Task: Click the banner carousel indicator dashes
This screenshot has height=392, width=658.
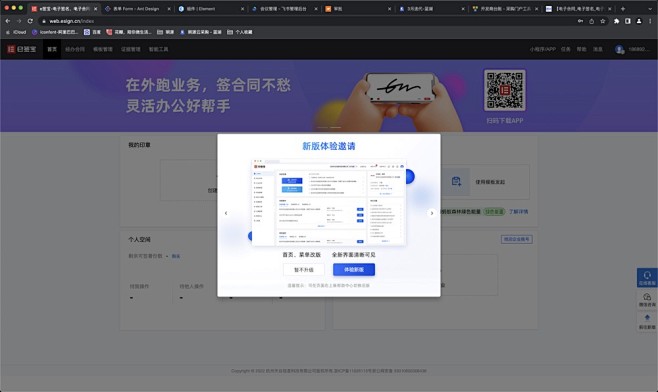Action: coord(329,127)
